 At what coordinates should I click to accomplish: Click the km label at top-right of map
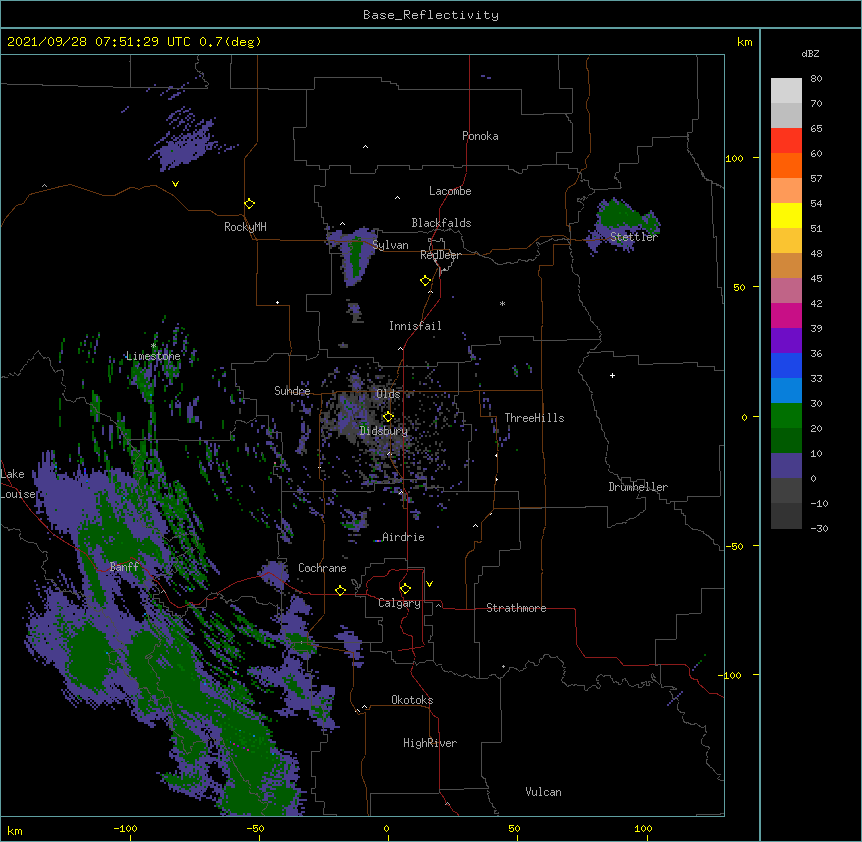744,42
